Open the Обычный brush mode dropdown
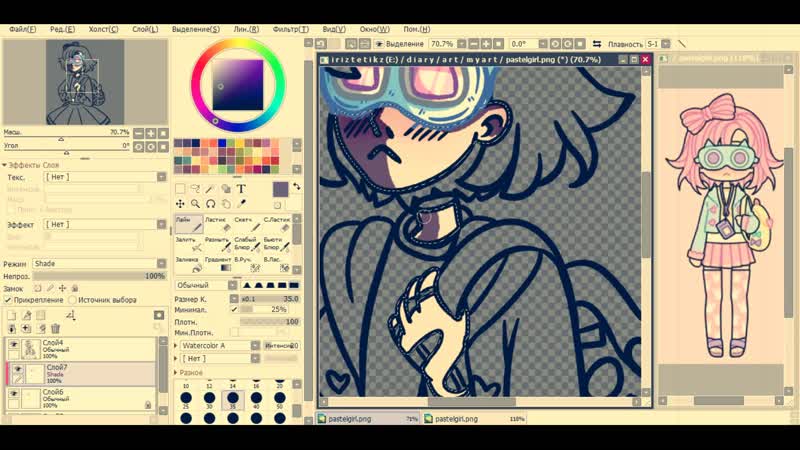Viewport: 800px width, 450px height. (x=233, y=285)
